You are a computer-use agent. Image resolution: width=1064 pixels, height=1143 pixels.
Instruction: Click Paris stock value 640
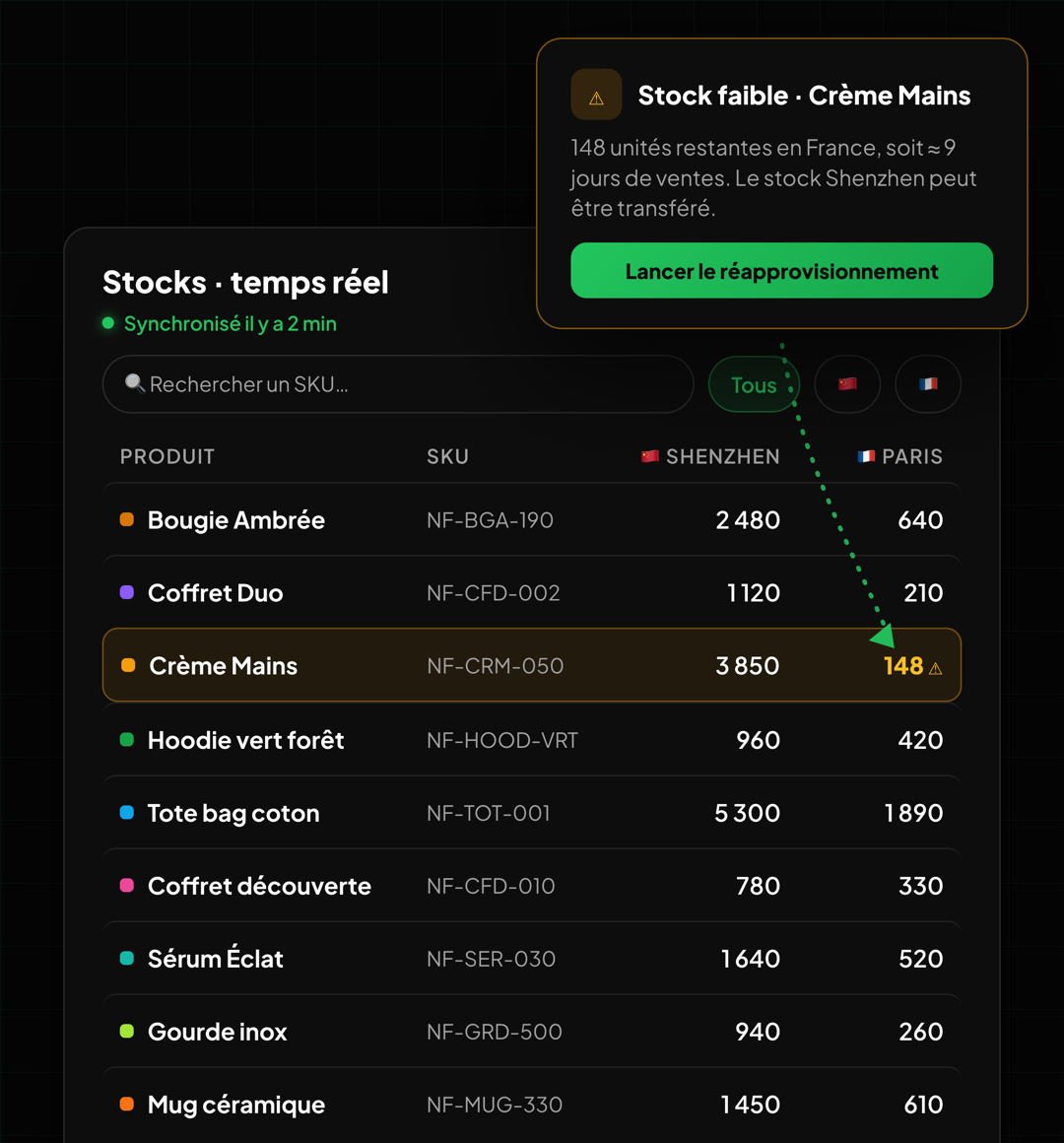coord(920,519)
